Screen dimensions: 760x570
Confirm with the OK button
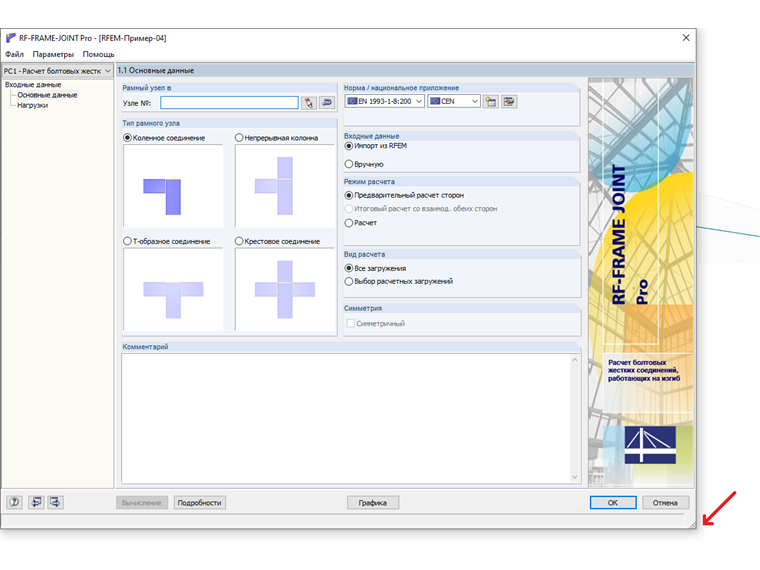[x=613, y=503]
